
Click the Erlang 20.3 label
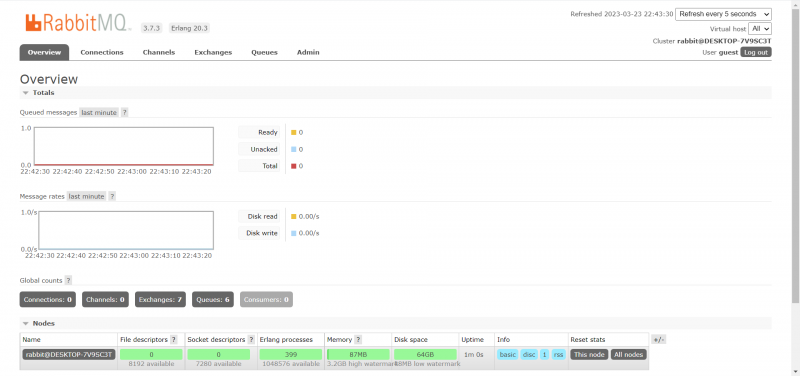[x=189, y=29]
